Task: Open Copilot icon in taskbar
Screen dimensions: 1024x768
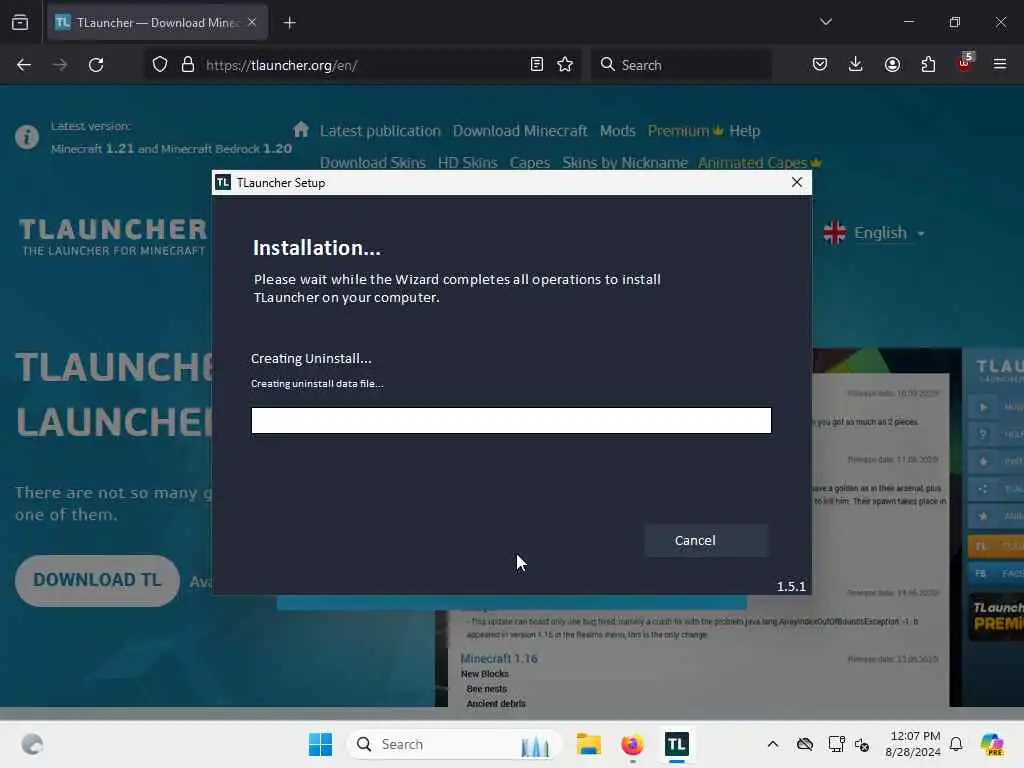Action: click(992, 744)
